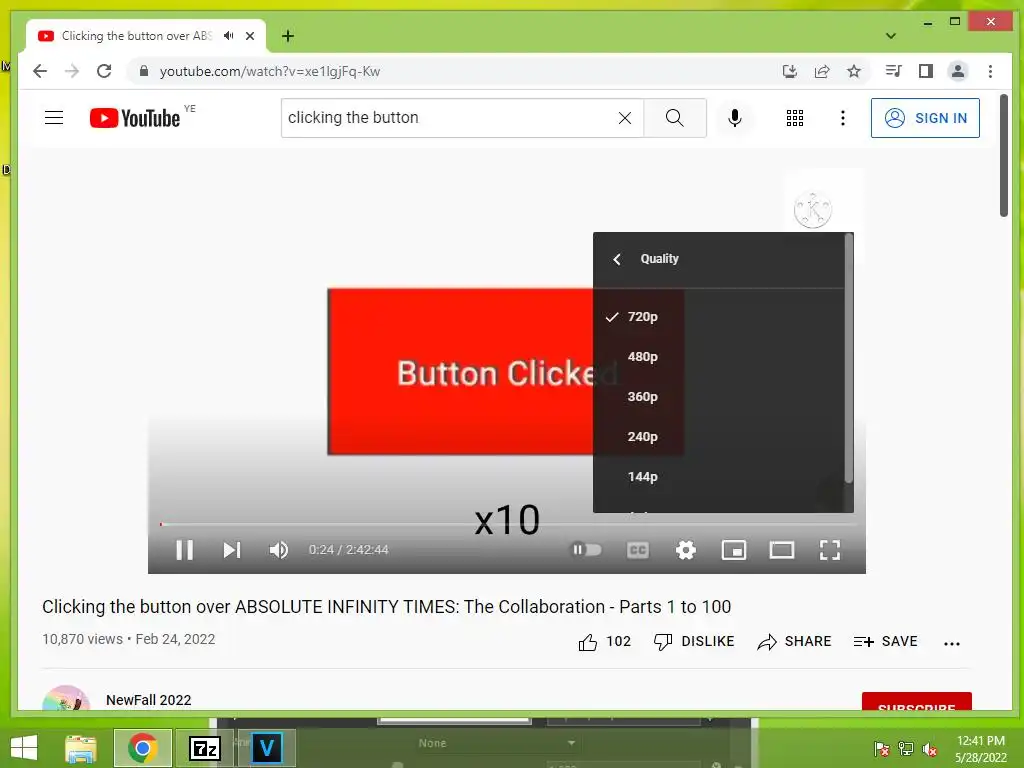Open 7-Zip from taskbar
The height and width of the screenshot is (768, 1024).
click(x=204, y=748)
